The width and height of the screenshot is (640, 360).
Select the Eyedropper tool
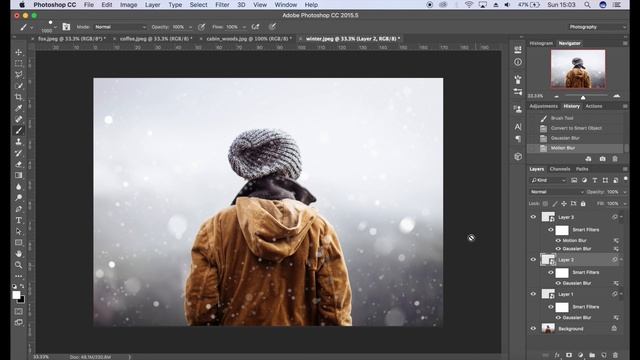click(x=19, y=108)
